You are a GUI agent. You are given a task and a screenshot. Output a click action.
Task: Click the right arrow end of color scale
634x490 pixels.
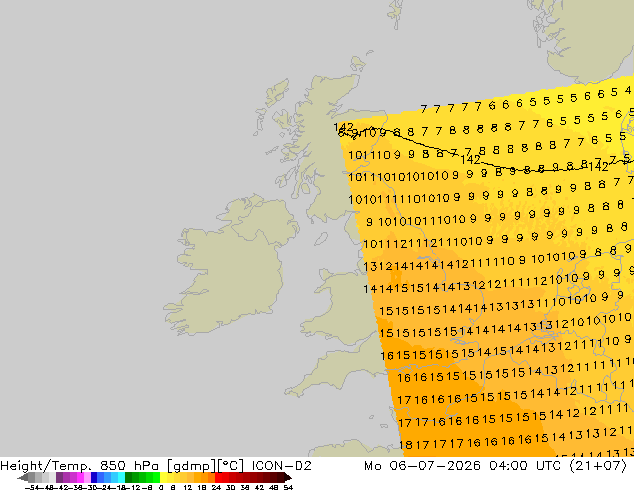point(288,478)
